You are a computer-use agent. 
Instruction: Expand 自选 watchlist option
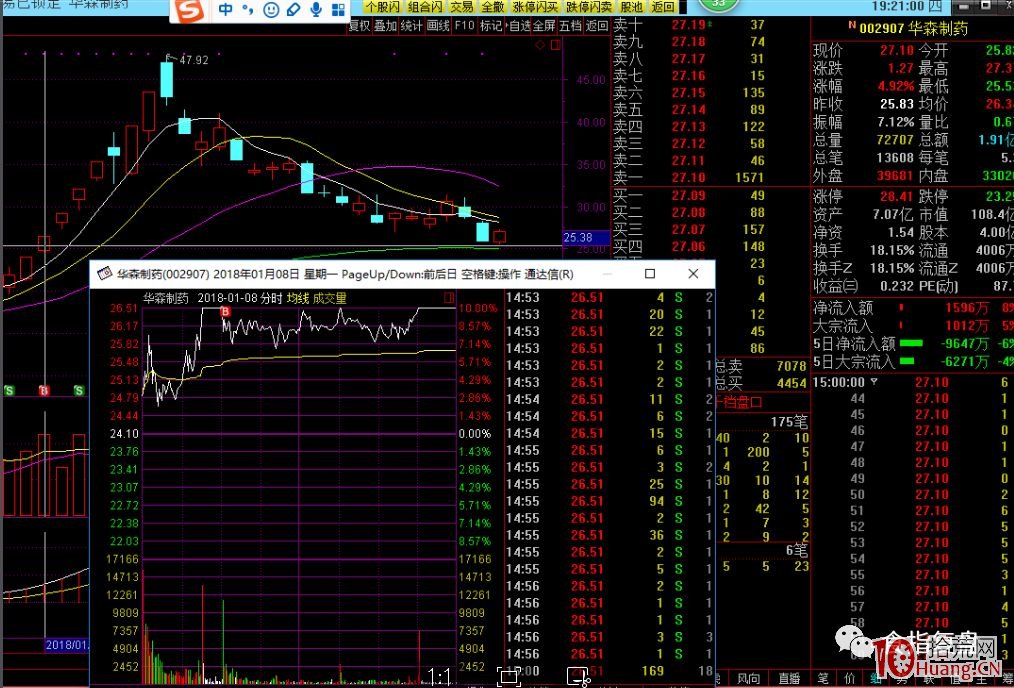coord(518,26)
